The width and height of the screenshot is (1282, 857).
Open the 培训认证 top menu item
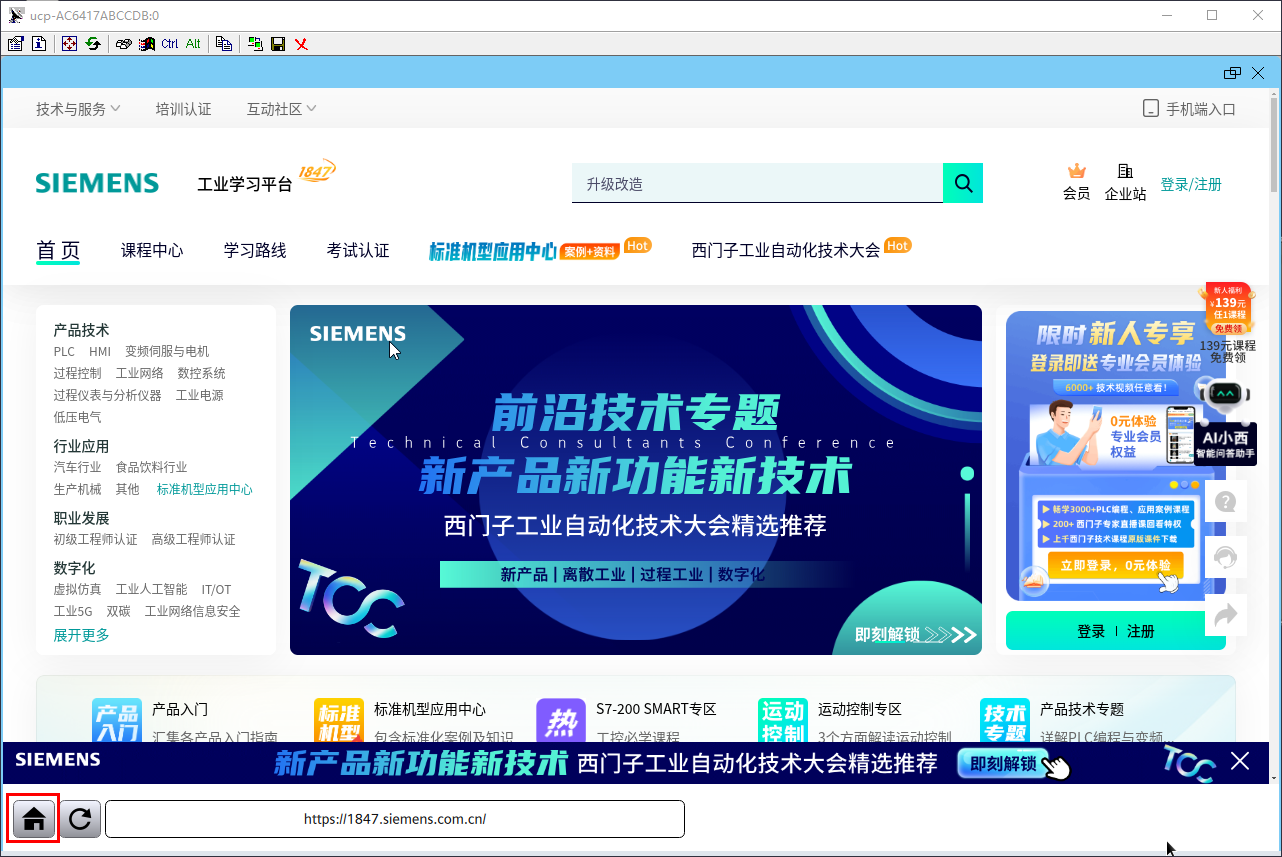pos(184,109)
